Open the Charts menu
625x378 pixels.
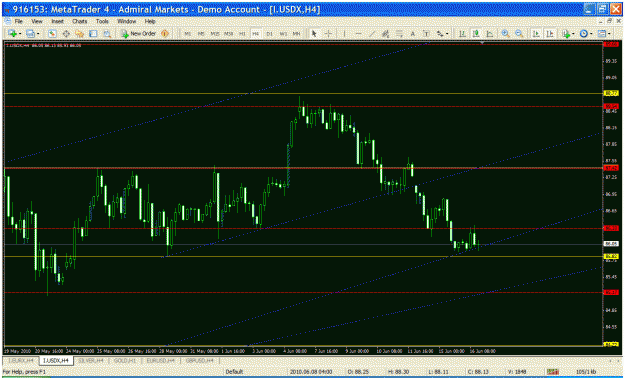point(79,21)
